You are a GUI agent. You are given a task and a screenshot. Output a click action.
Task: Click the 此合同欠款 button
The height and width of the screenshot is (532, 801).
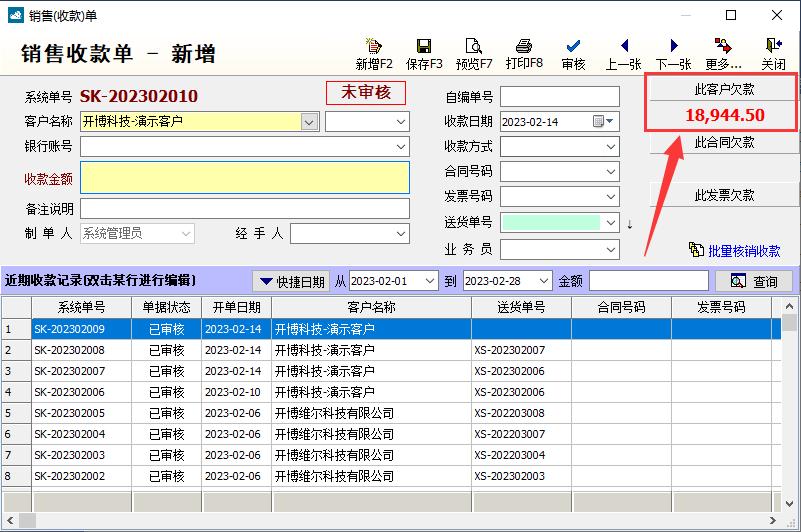coord(724,143)
